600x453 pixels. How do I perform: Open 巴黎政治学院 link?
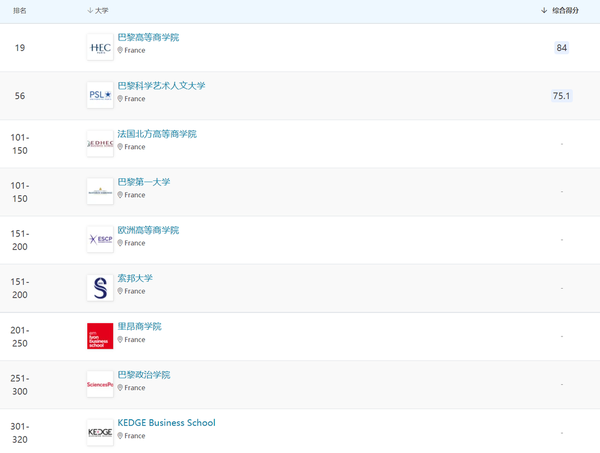pos(143,375)
